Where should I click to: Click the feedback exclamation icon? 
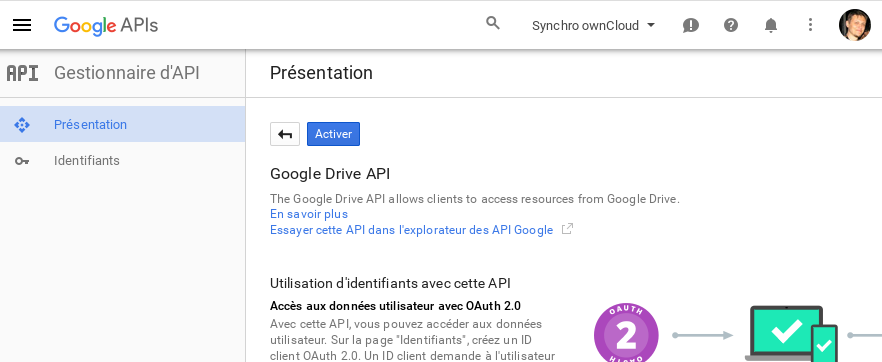(691, 25)
